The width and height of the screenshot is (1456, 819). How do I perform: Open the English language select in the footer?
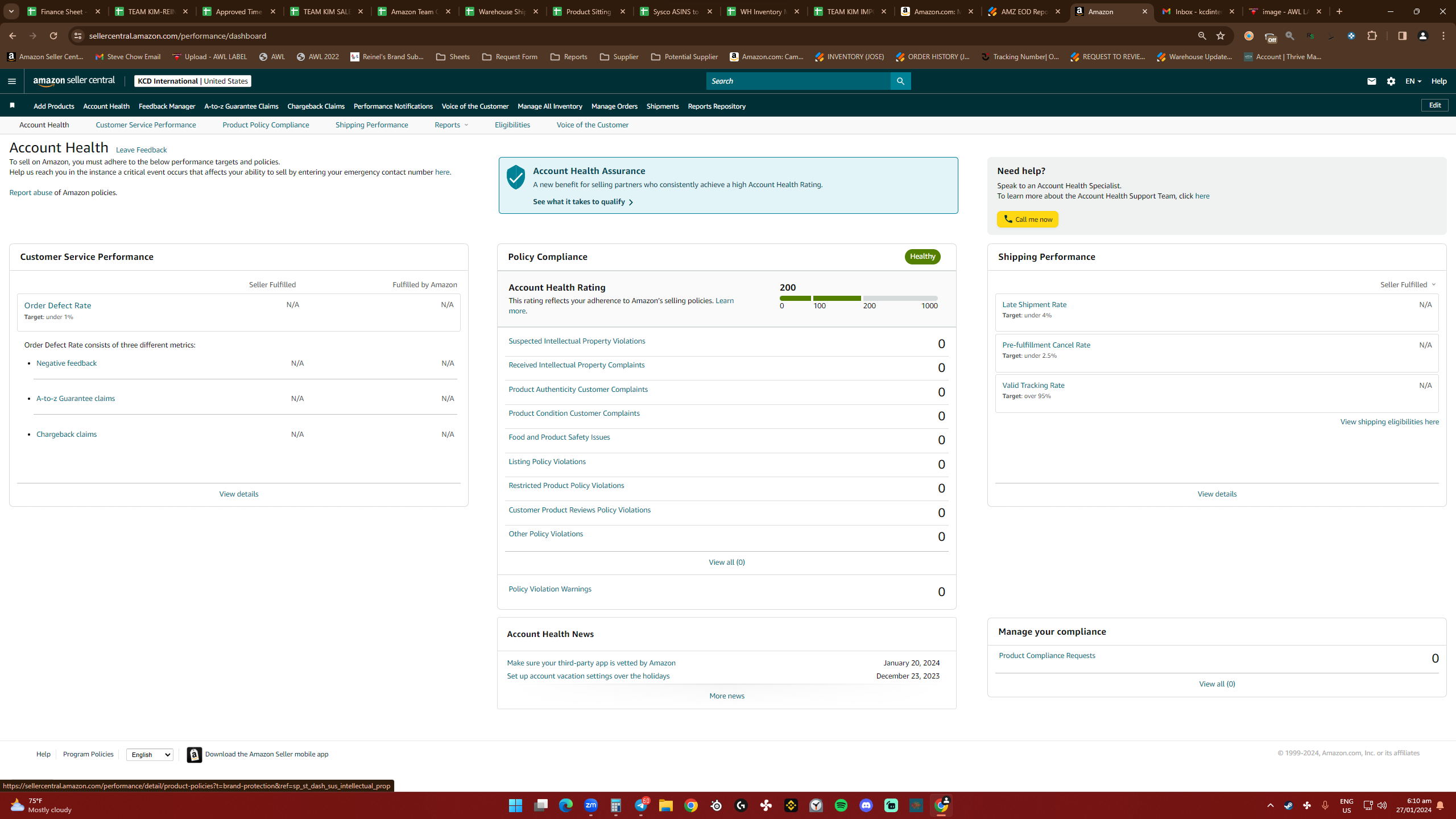tap(150, 755)
